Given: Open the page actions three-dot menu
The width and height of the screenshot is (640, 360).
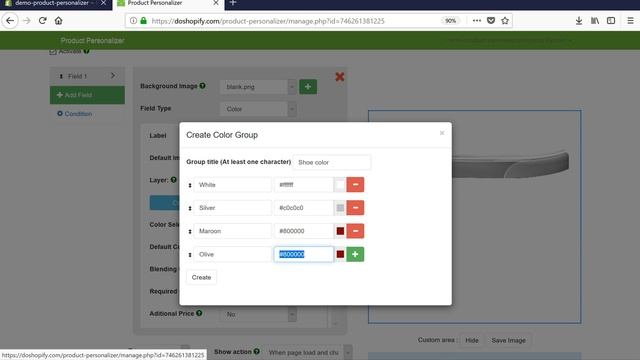Looking at the screenshot, I should click(x=476, y=20).
